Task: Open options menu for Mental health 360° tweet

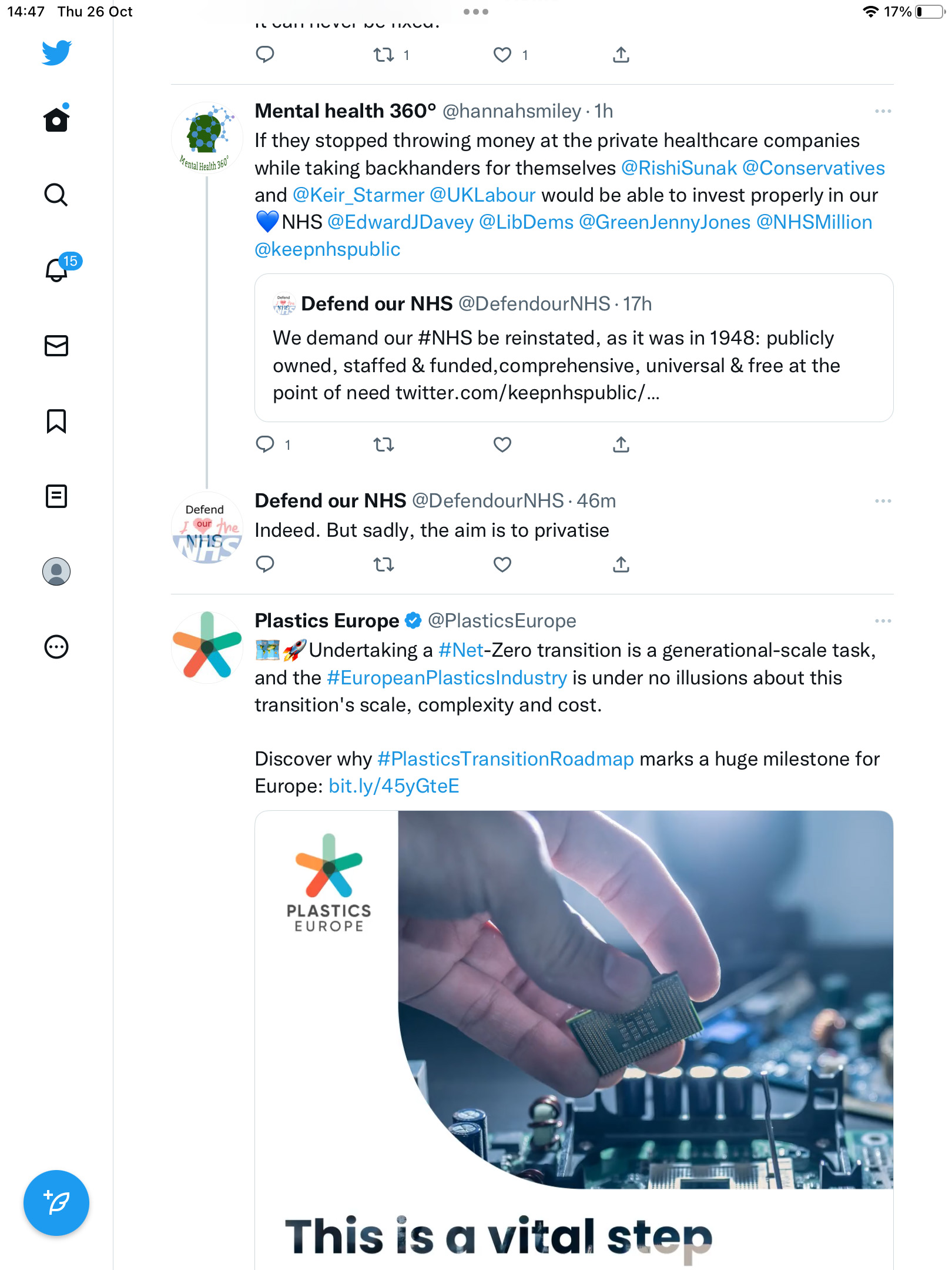Action: [x=883, y=111]
